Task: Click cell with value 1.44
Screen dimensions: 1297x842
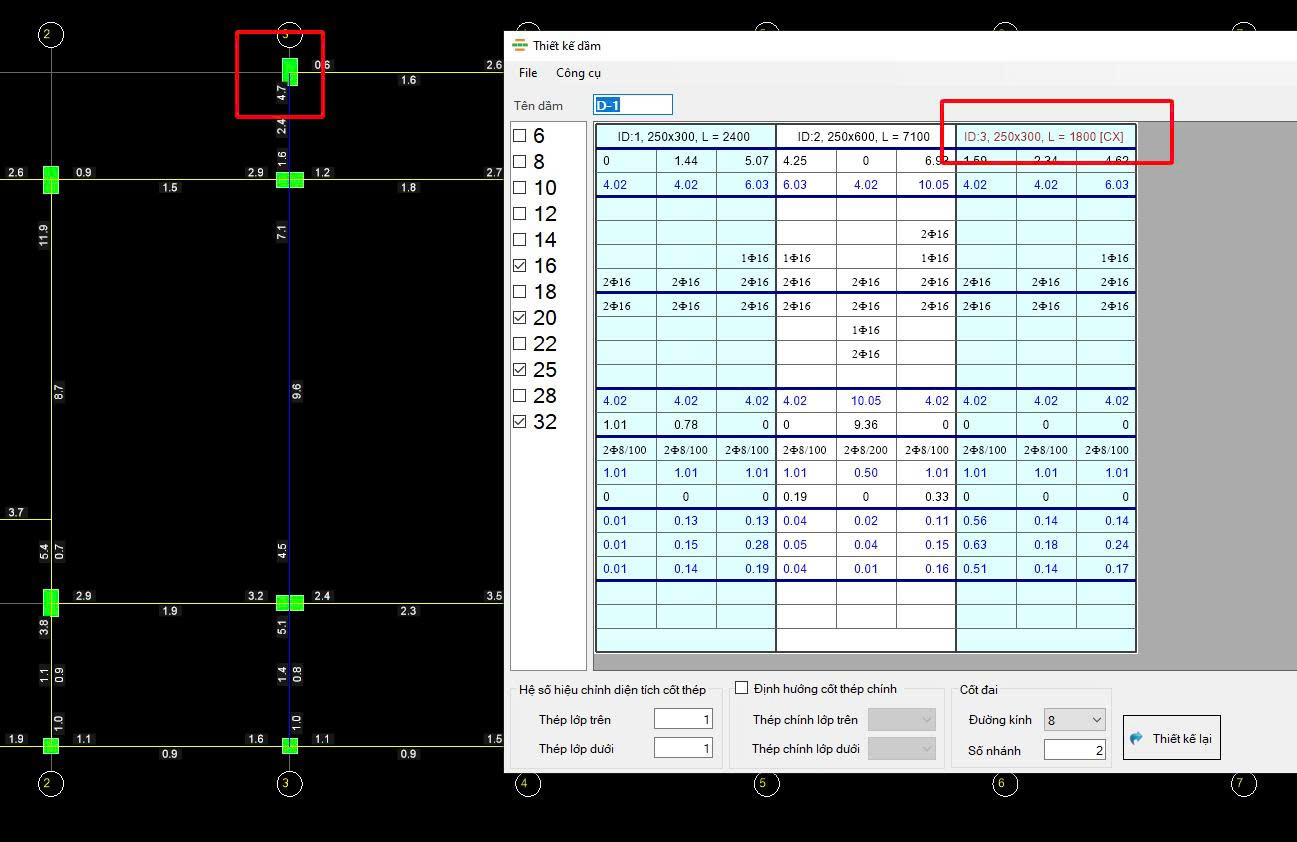Action: 686,161
